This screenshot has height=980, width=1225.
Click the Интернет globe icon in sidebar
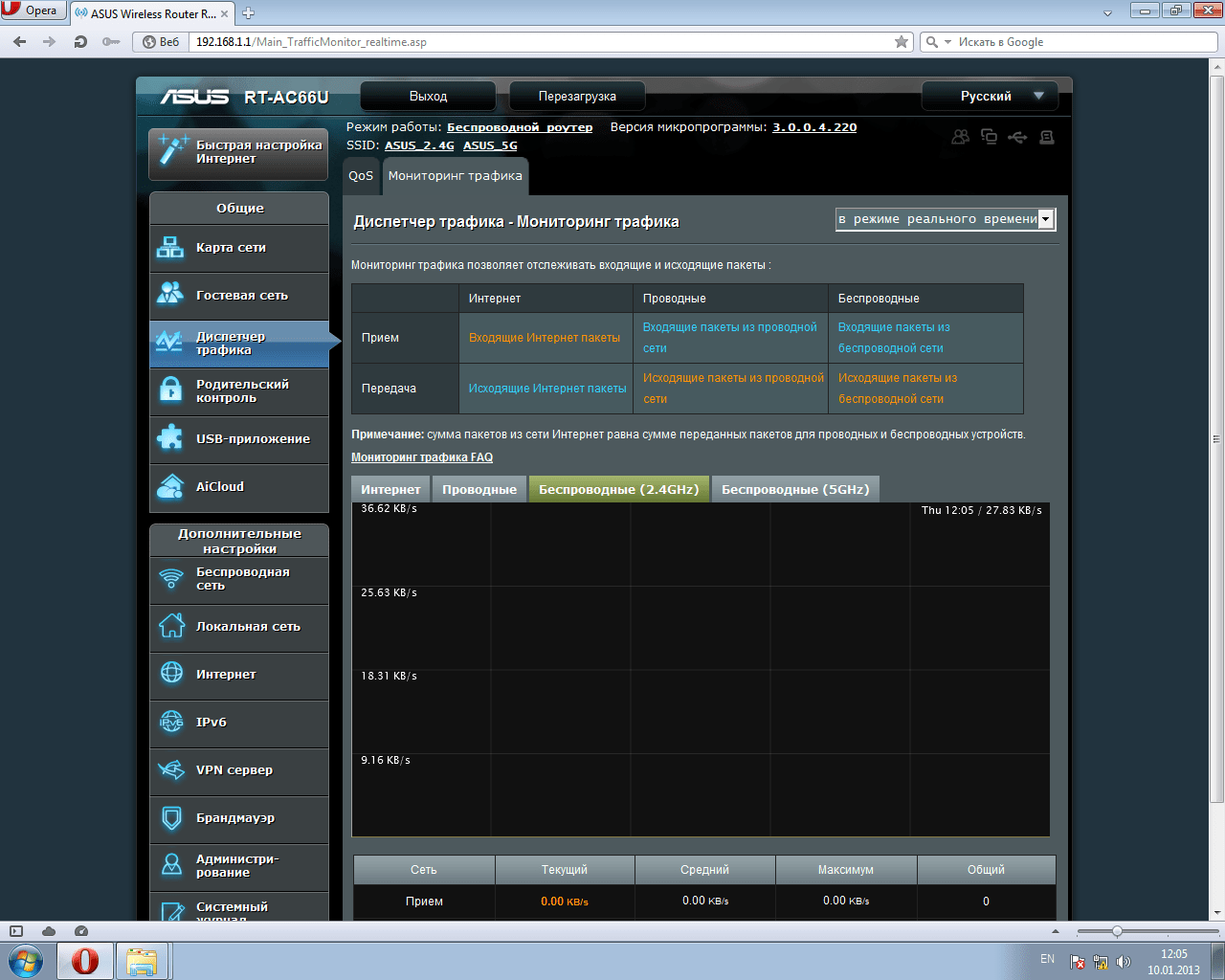pos(171,673)
